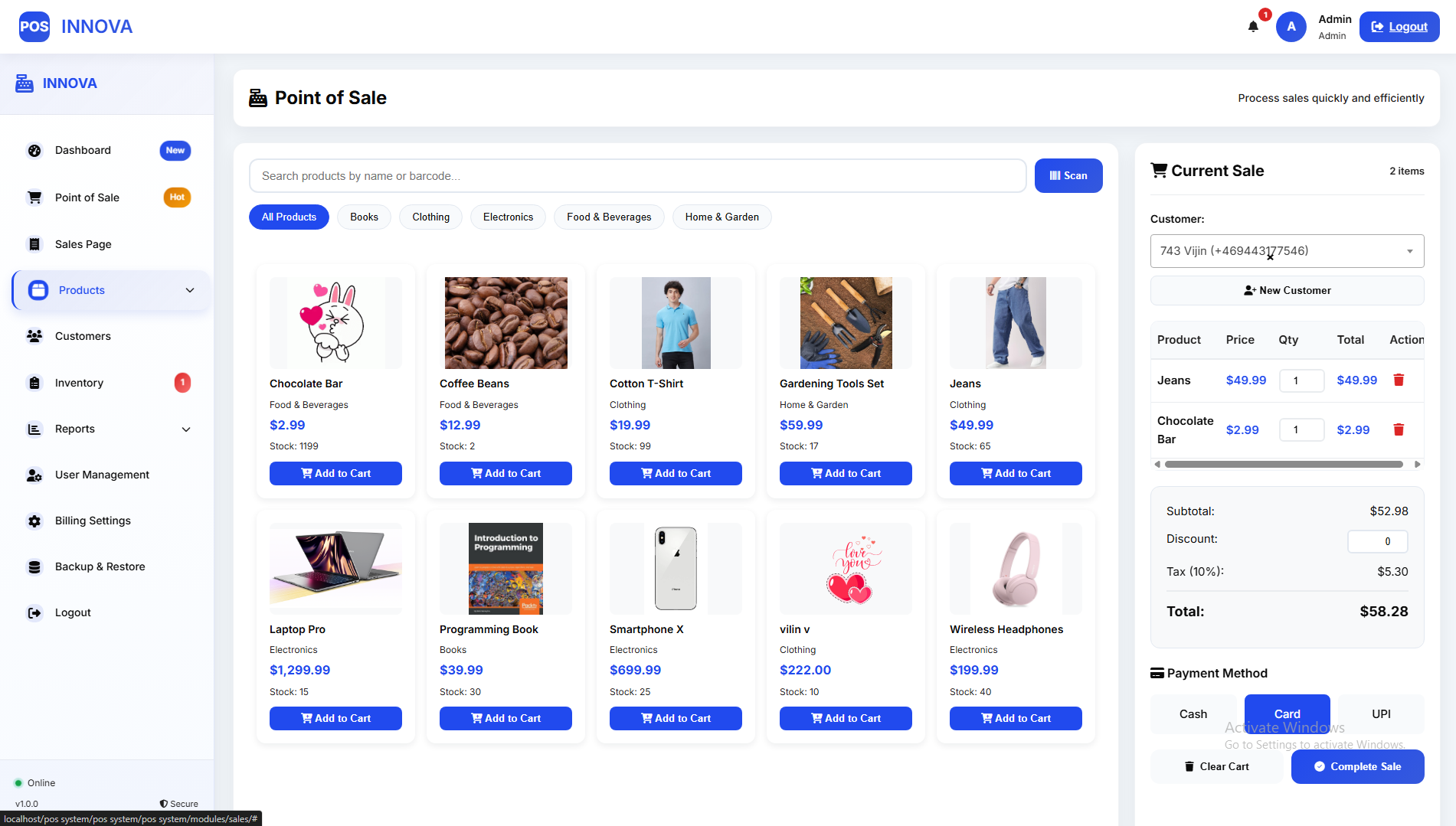Remove Chocolate Bar using trash icon

[x=1399, y=429]
